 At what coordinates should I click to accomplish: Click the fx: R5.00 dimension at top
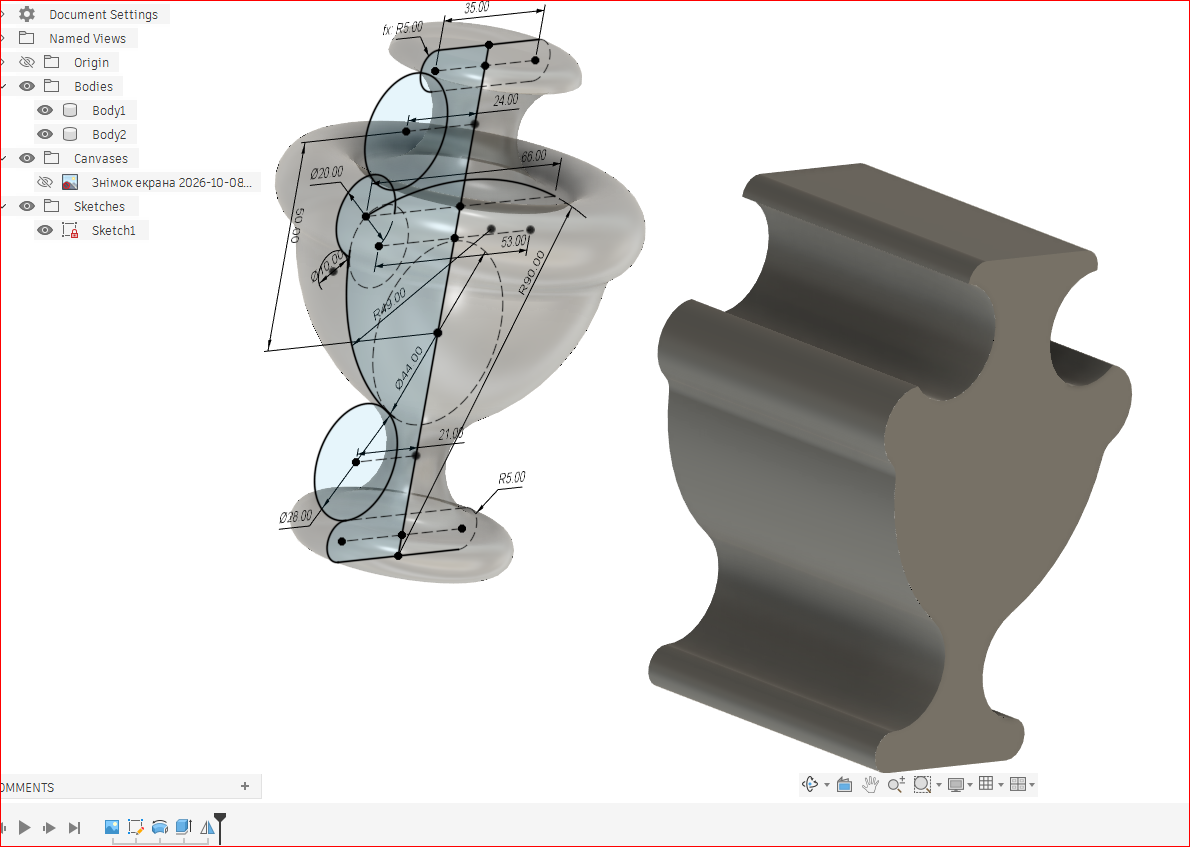point(402,28)
